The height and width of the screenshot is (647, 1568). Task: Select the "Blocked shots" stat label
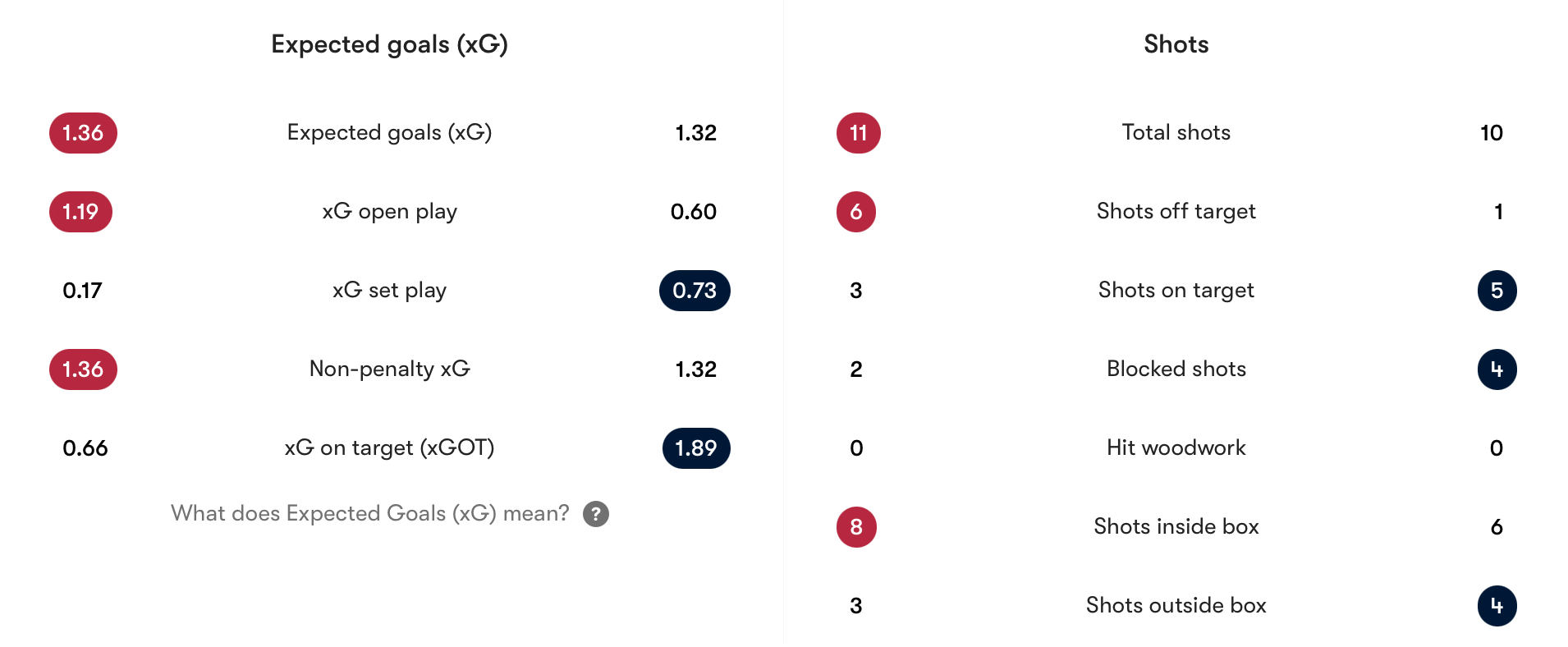pyautogui.click(x=1176, y=369)
